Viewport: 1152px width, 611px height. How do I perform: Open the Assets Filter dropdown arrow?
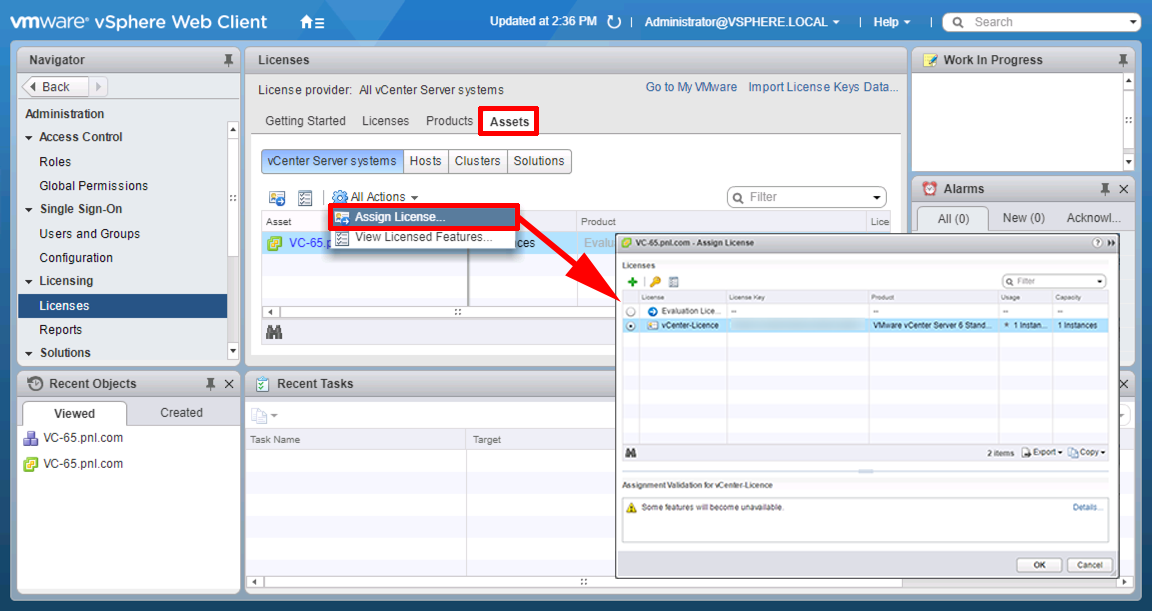point(876,198)
